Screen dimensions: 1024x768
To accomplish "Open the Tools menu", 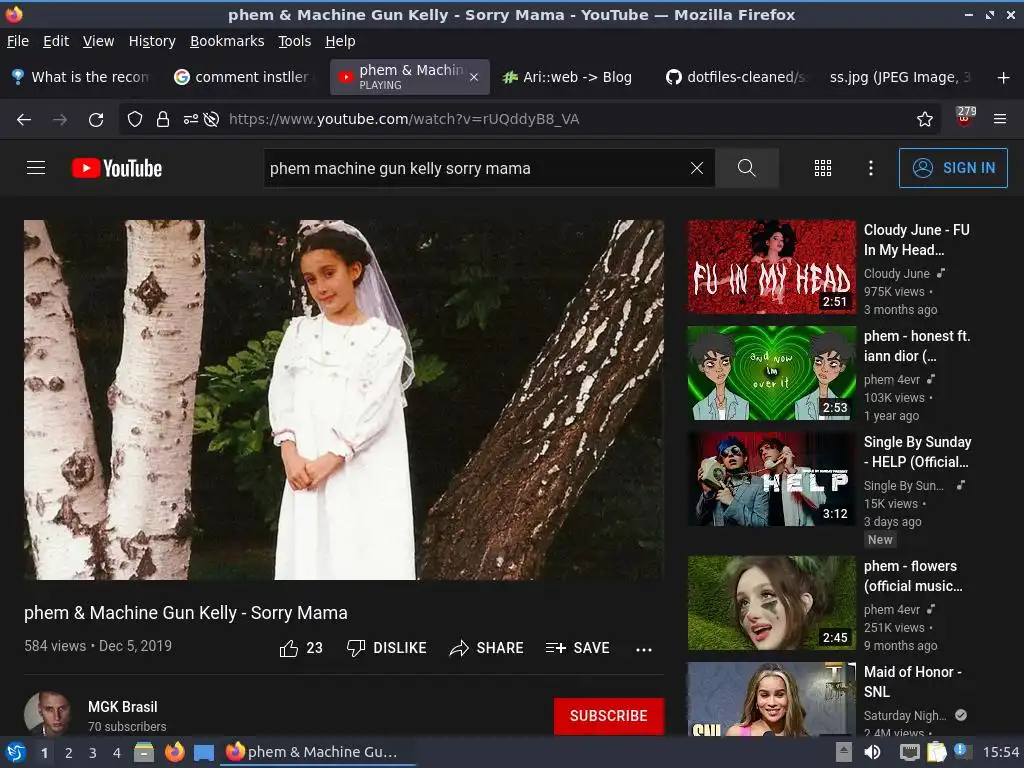I will [295, 41].
